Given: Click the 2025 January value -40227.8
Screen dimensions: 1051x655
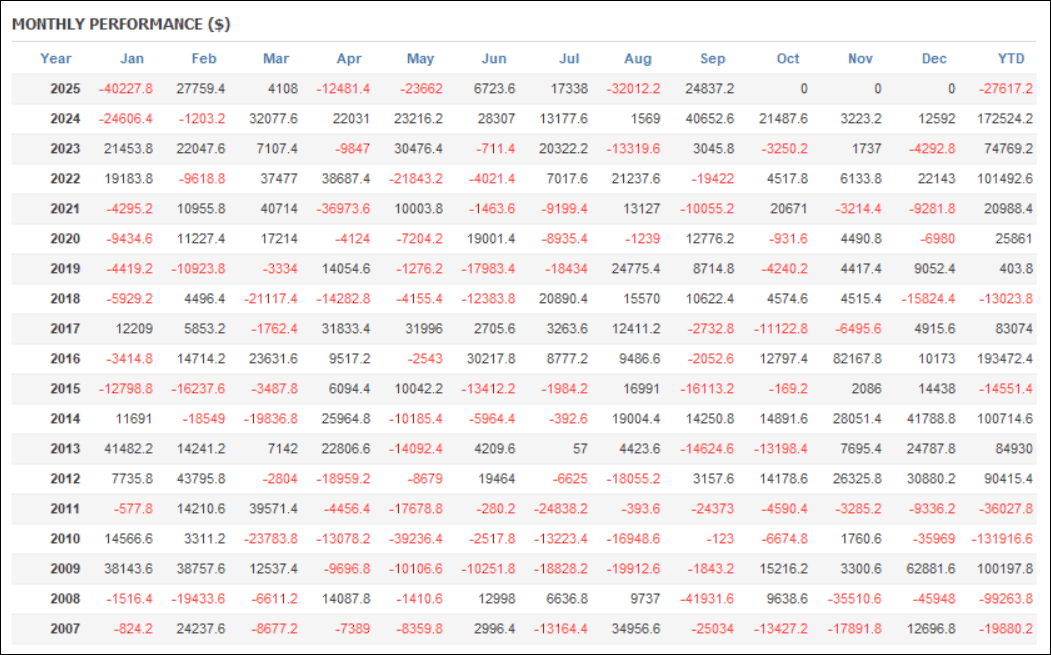Looking at the screenshot, I should tap(126, 89).
